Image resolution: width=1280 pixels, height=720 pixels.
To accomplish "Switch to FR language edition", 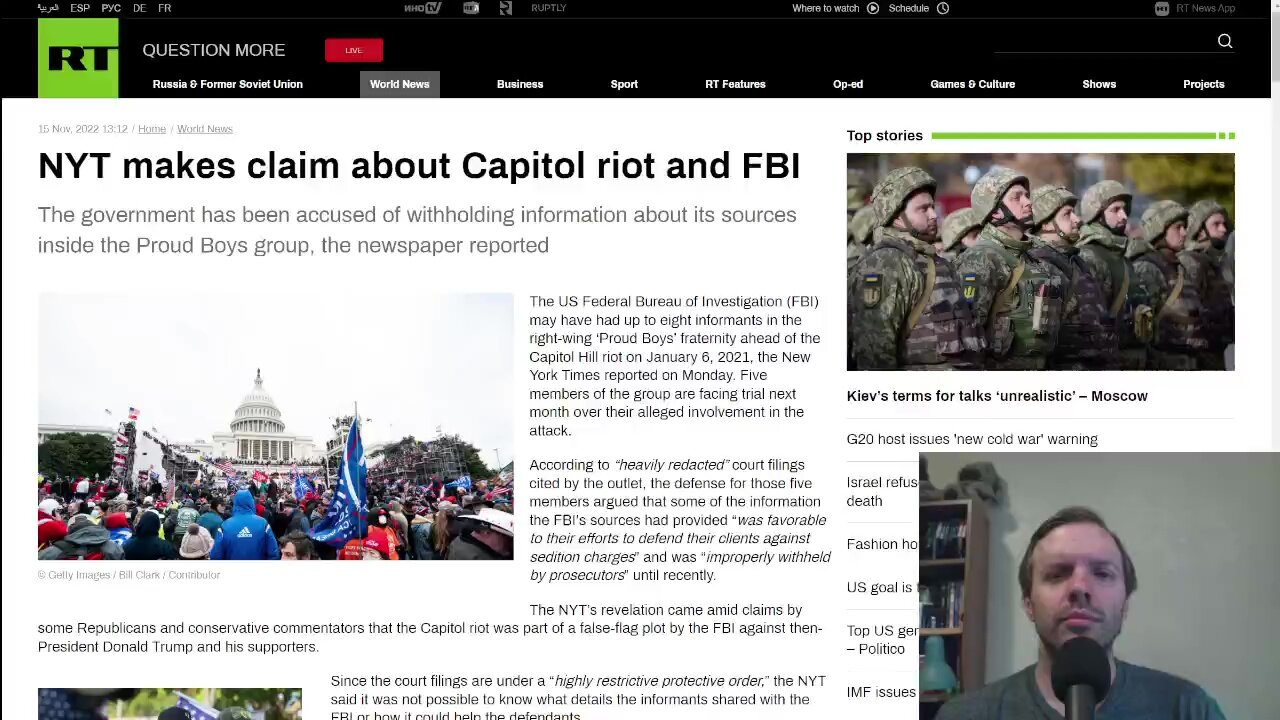I will (164, 8).
